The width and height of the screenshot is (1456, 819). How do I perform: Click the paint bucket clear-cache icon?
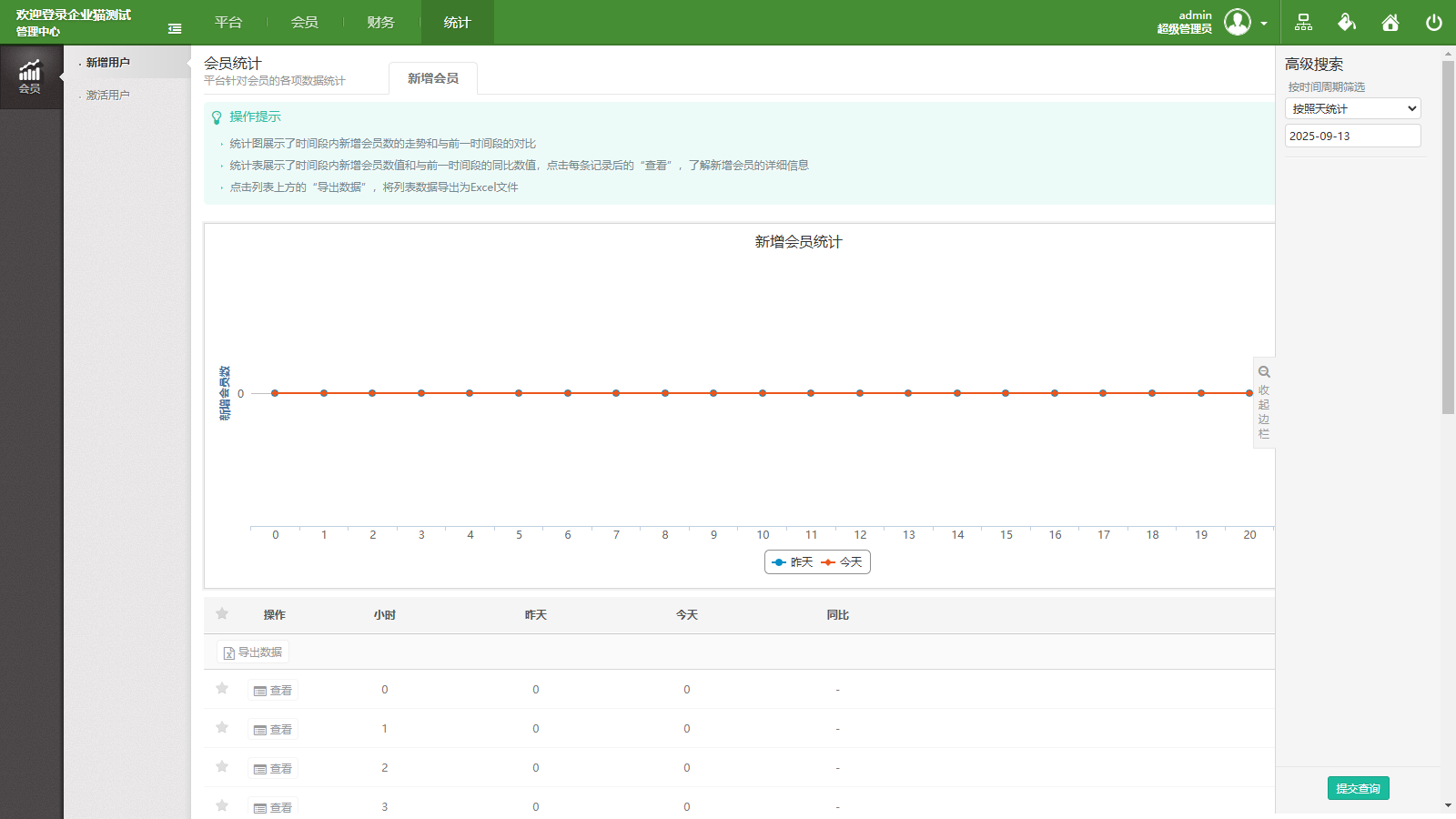tap(1348, 22)
